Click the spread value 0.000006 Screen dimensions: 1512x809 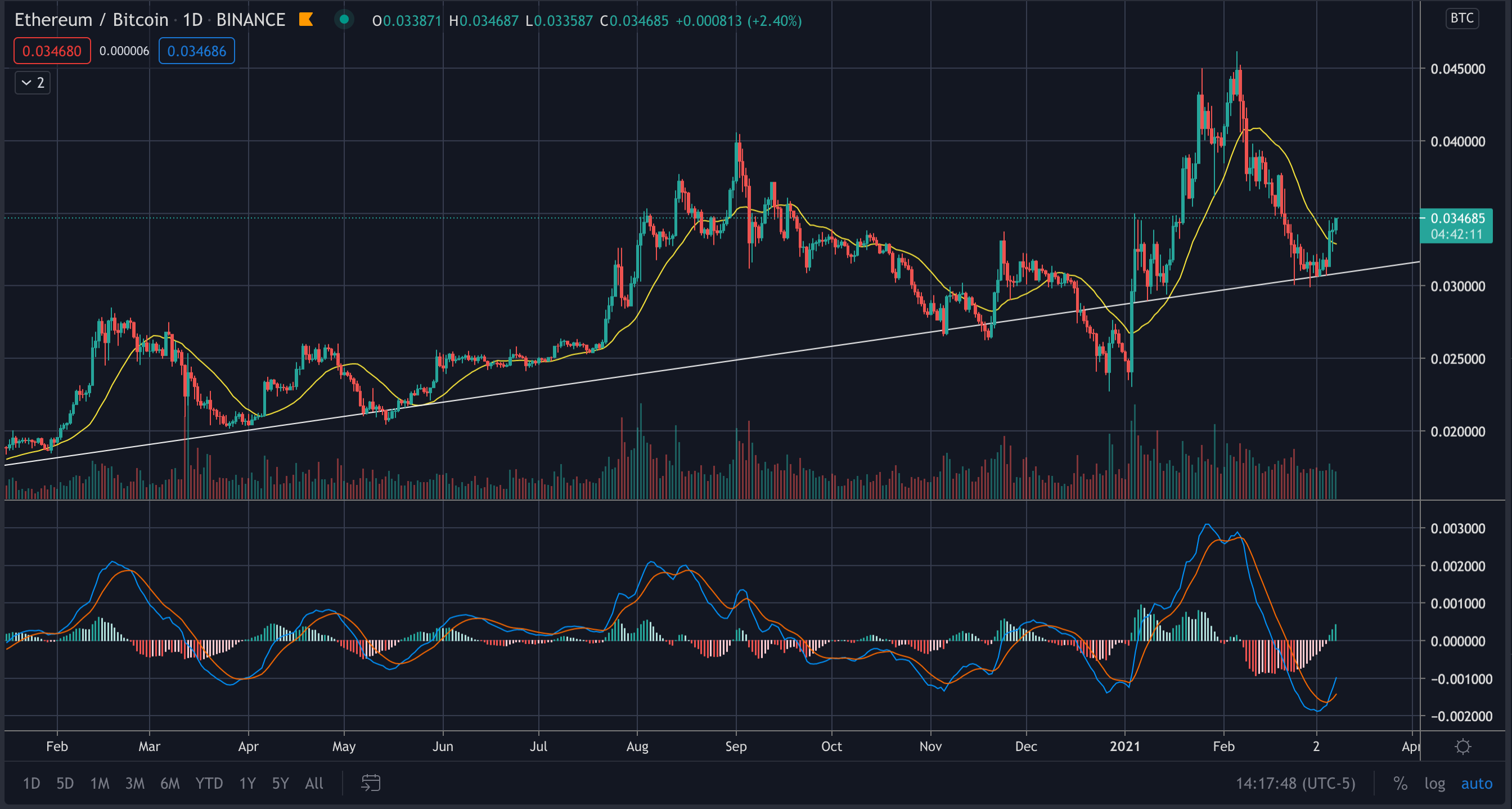(124, 51)
